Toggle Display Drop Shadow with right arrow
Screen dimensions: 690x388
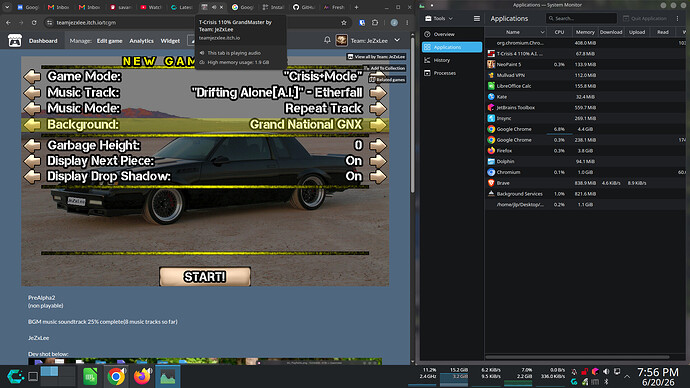pos(378,176)
